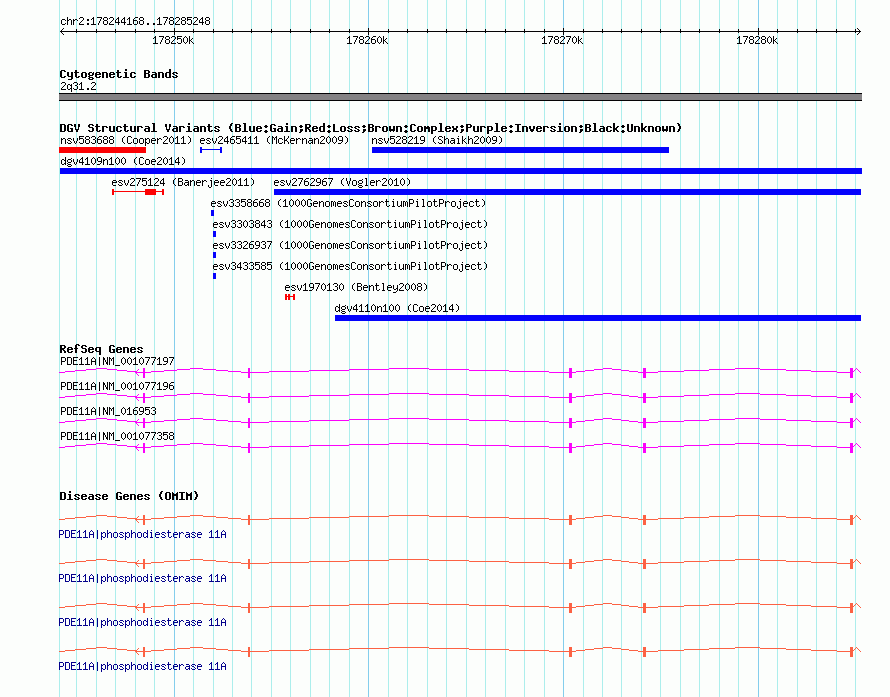Select the esv3303843 variant label
890x697 pixels.
(348, 225)
